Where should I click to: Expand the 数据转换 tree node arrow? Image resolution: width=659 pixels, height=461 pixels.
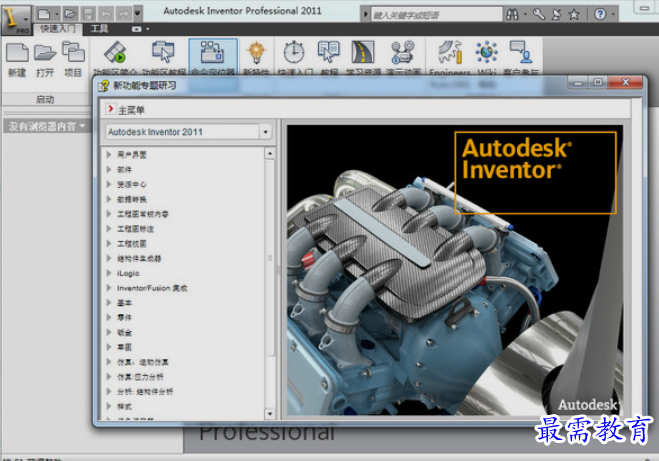coord(109,199)
